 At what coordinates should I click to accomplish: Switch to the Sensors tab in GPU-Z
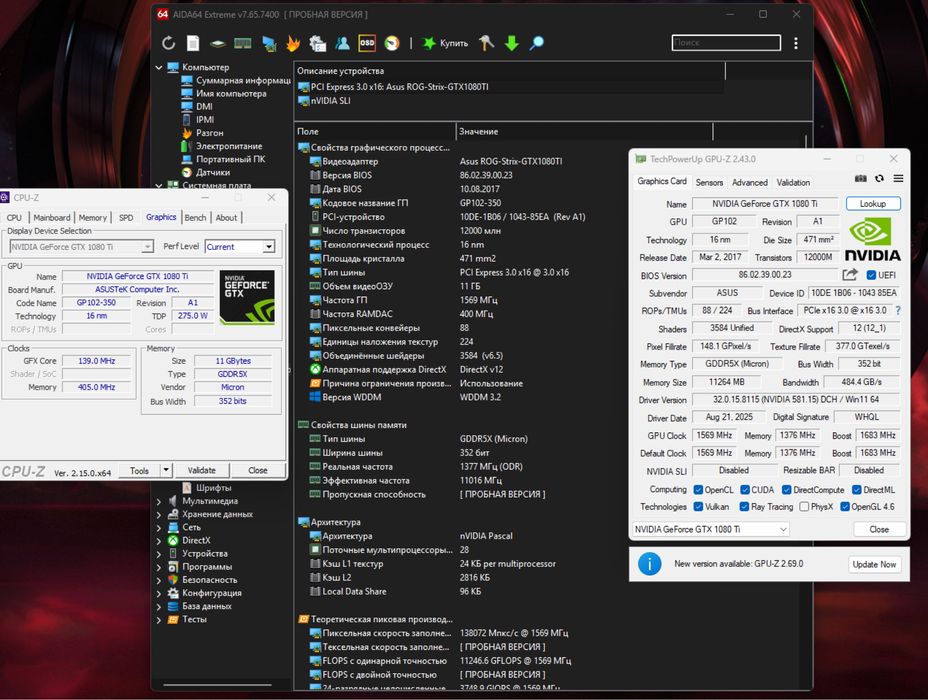point(709,183)
